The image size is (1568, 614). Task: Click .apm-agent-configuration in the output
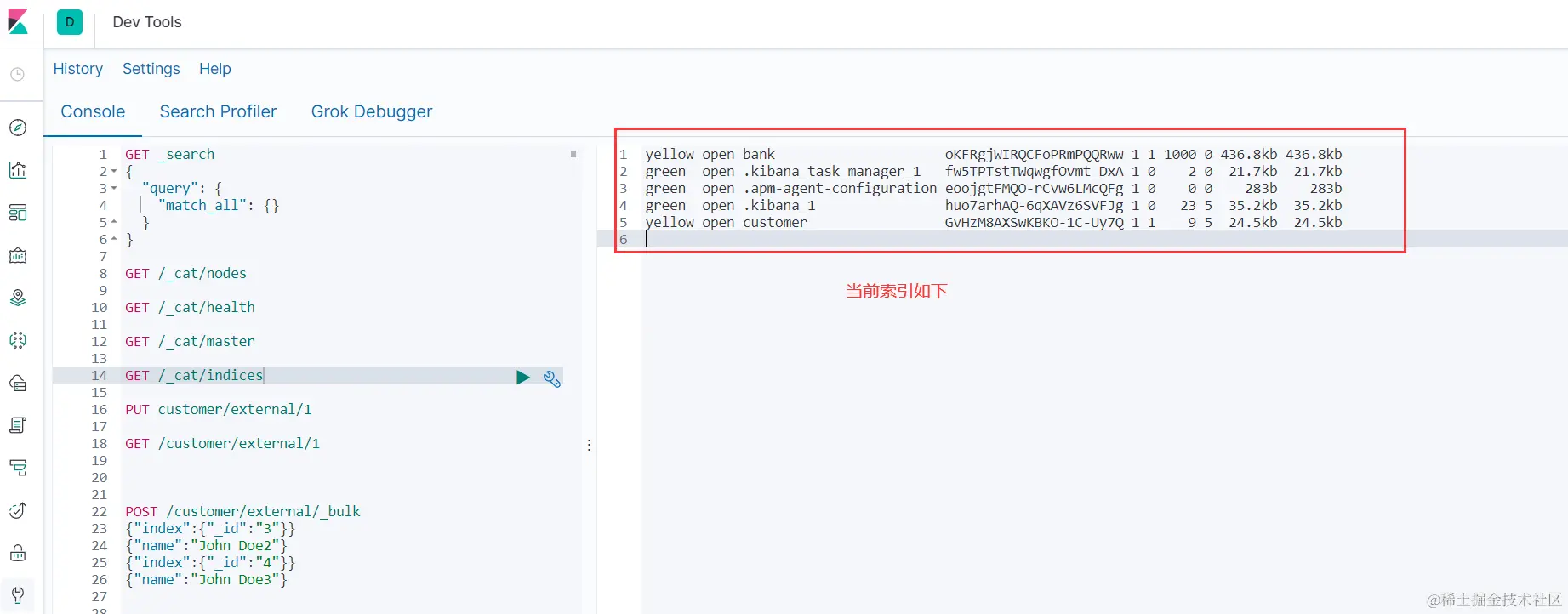(840, 189)
